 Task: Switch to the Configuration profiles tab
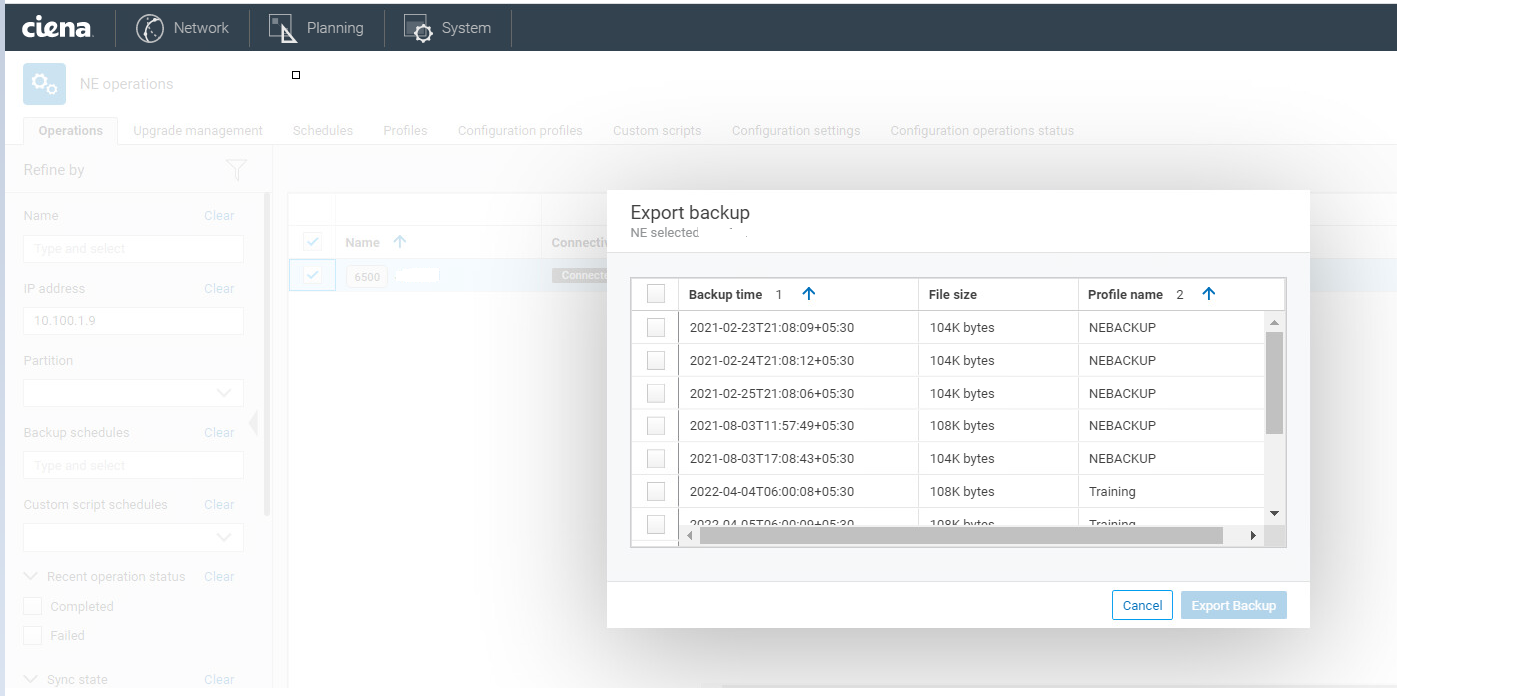(520, 131)
